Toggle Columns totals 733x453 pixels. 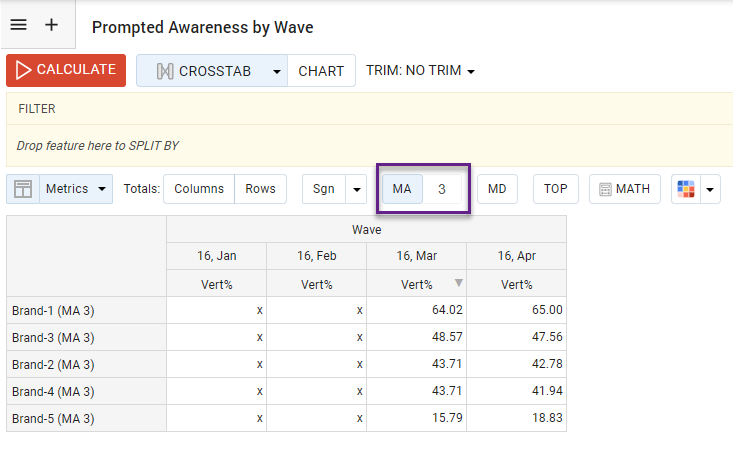click(x=199, y=189)
